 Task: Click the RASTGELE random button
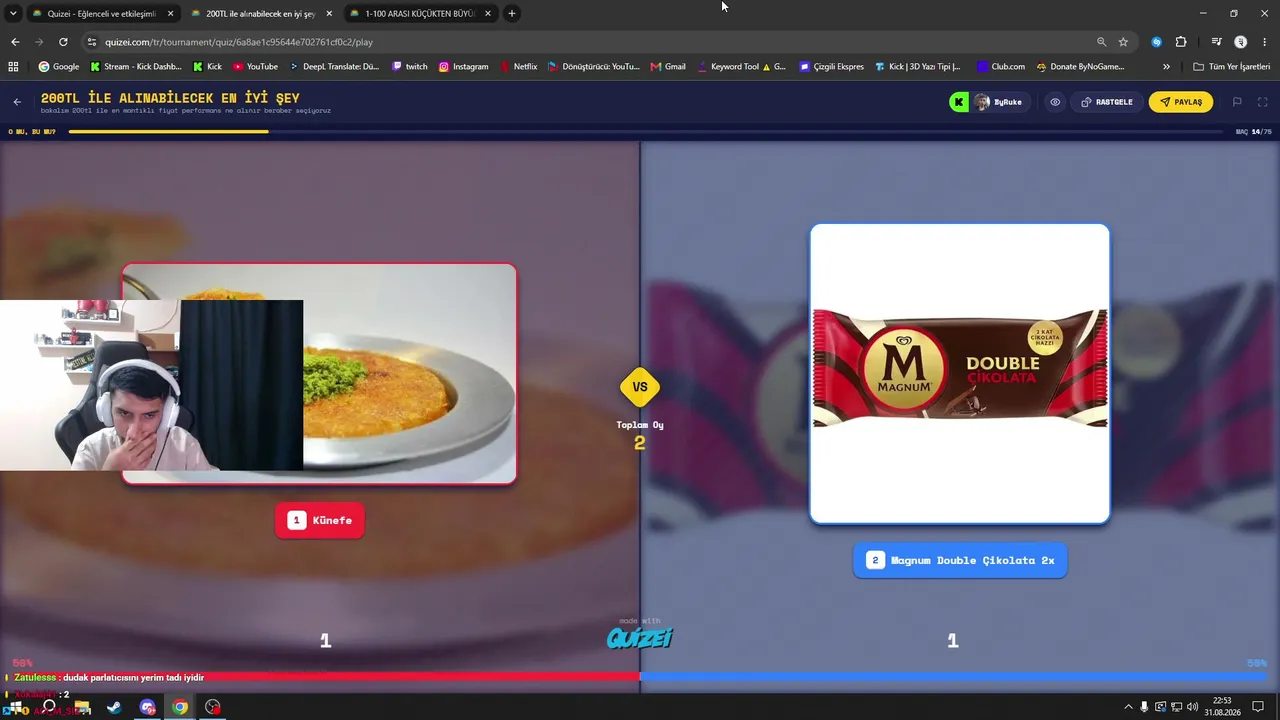tap(1107, 102)
